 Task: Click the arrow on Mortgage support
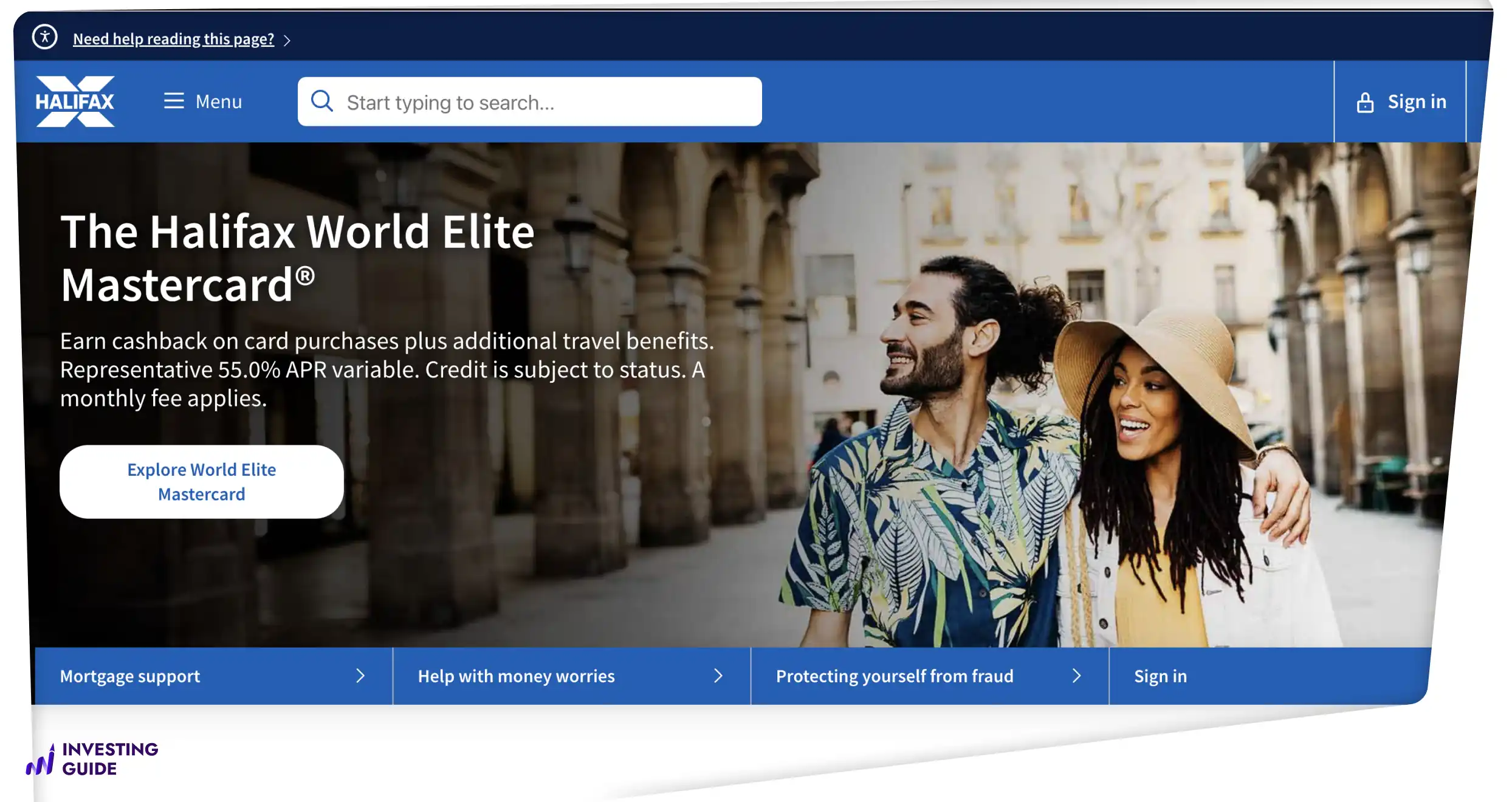pos(360,676)
